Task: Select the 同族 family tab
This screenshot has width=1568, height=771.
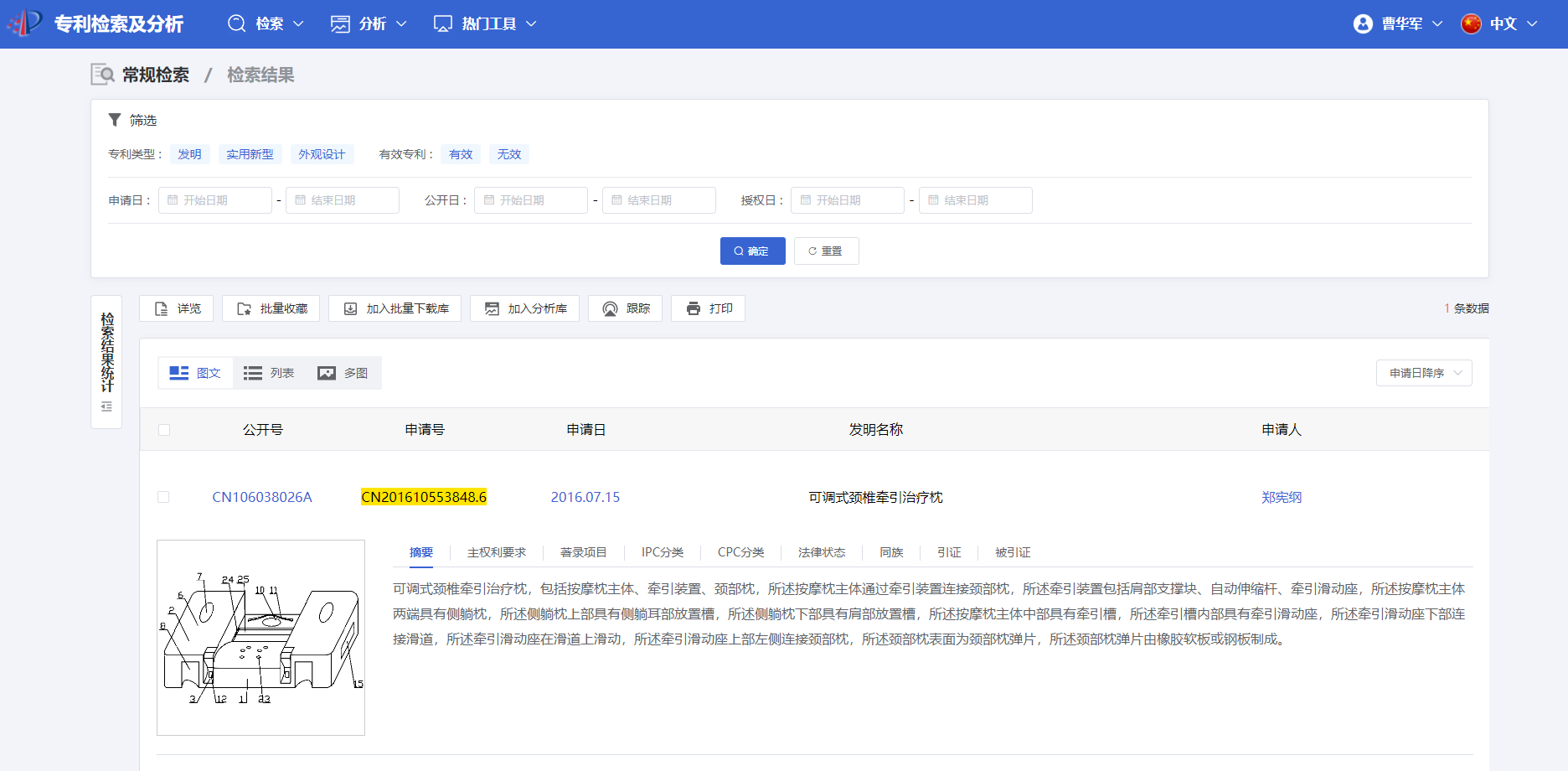Action: pyautogui.click(x=891, y=552)
